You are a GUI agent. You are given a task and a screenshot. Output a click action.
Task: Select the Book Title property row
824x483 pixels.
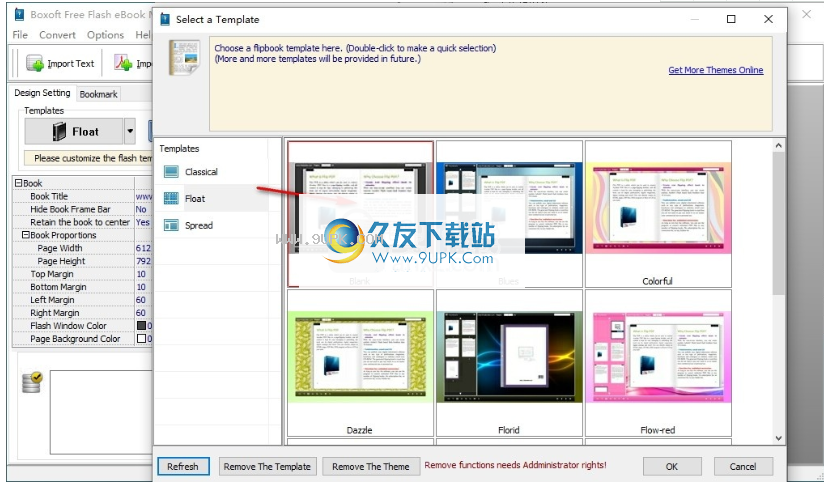(83, 196)
